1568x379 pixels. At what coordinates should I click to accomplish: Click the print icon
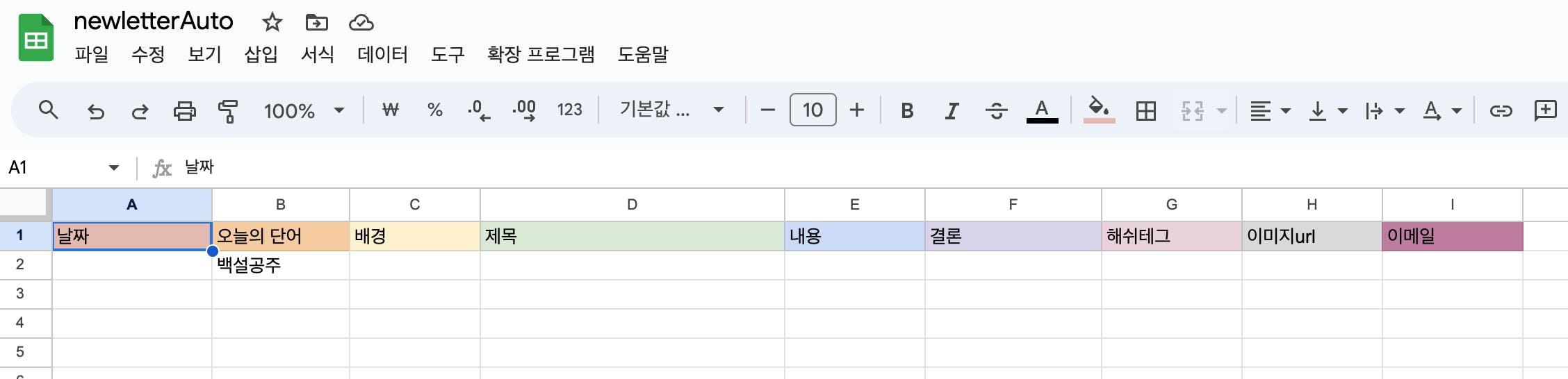[x=184, y=110]
